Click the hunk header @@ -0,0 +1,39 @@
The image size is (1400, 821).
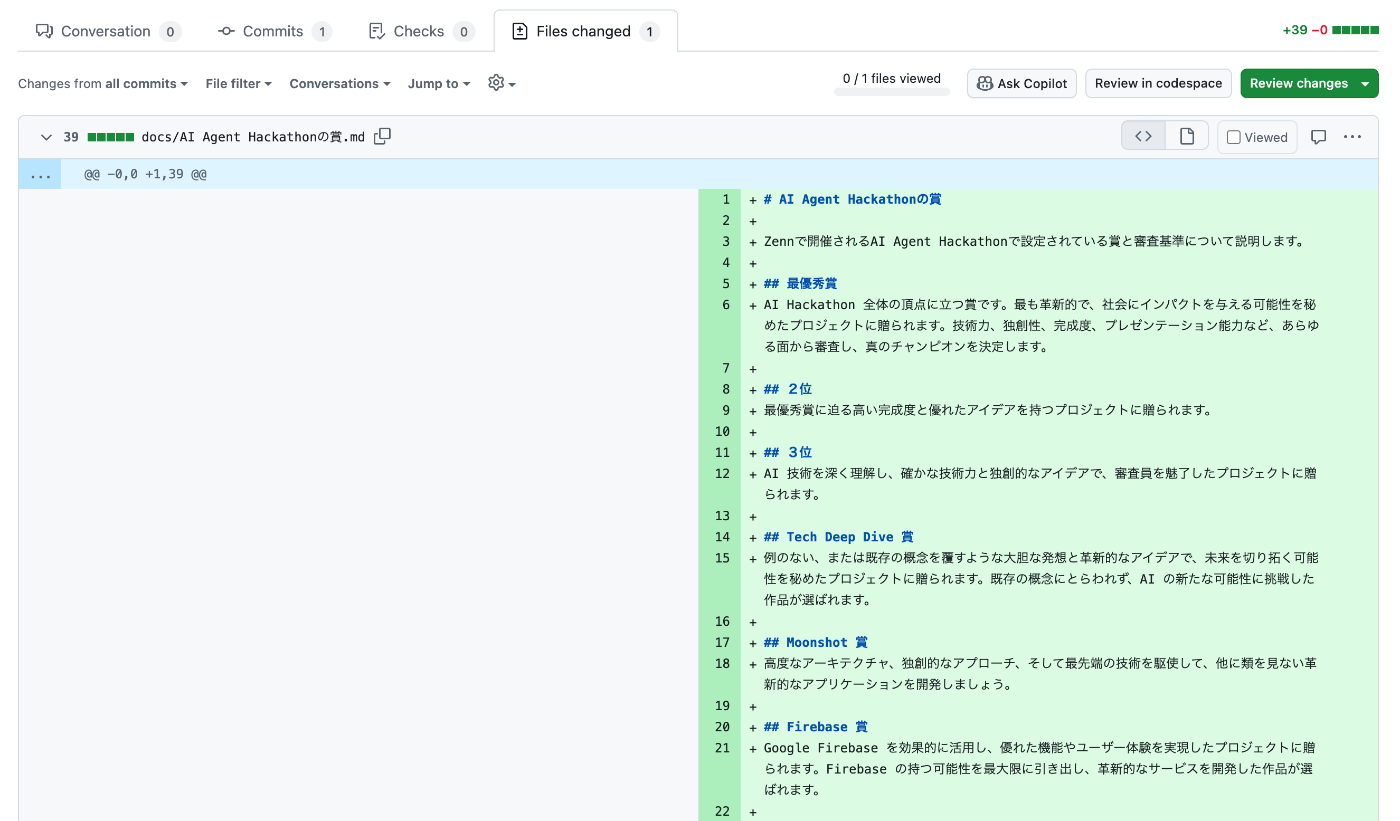[145, 174]
